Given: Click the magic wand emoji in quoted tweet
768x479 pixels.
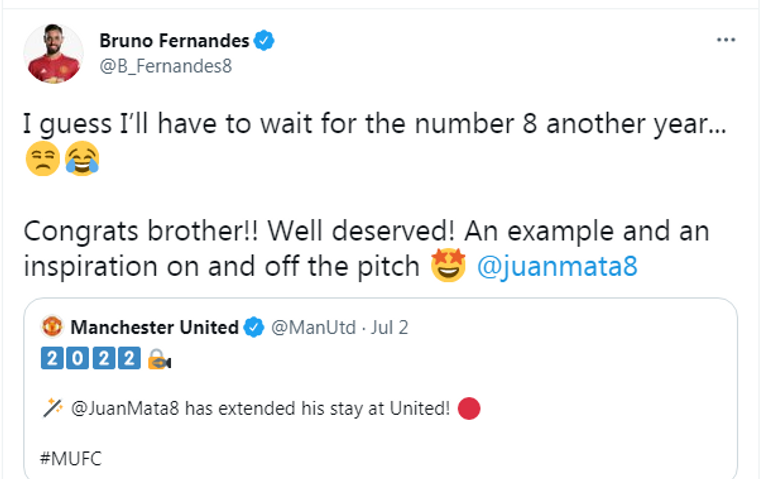Looking at the screenshot, I should (x=52, y=409).
